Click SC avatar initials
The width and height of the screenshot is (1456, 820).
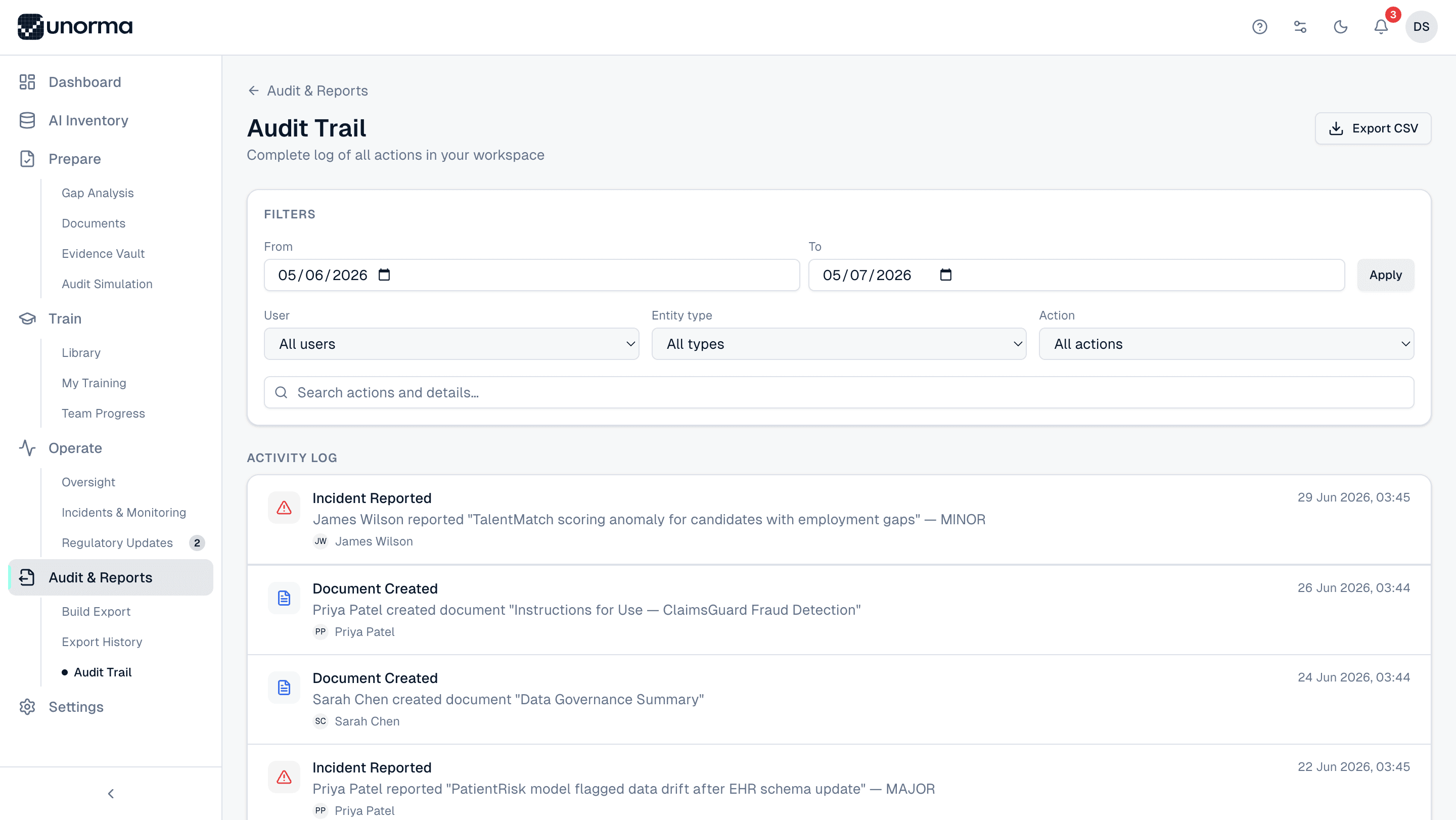point(321,721)
